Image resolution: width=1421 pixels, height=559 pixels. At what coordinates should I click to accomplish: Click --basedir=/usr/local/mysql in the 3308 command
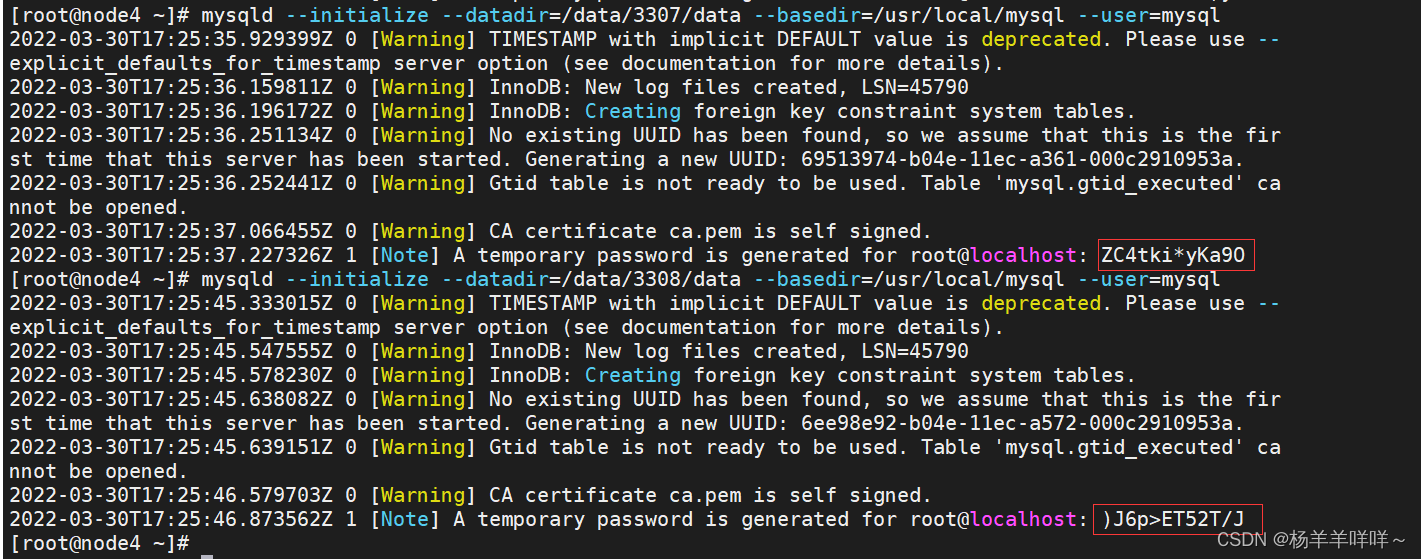(909, 280)
